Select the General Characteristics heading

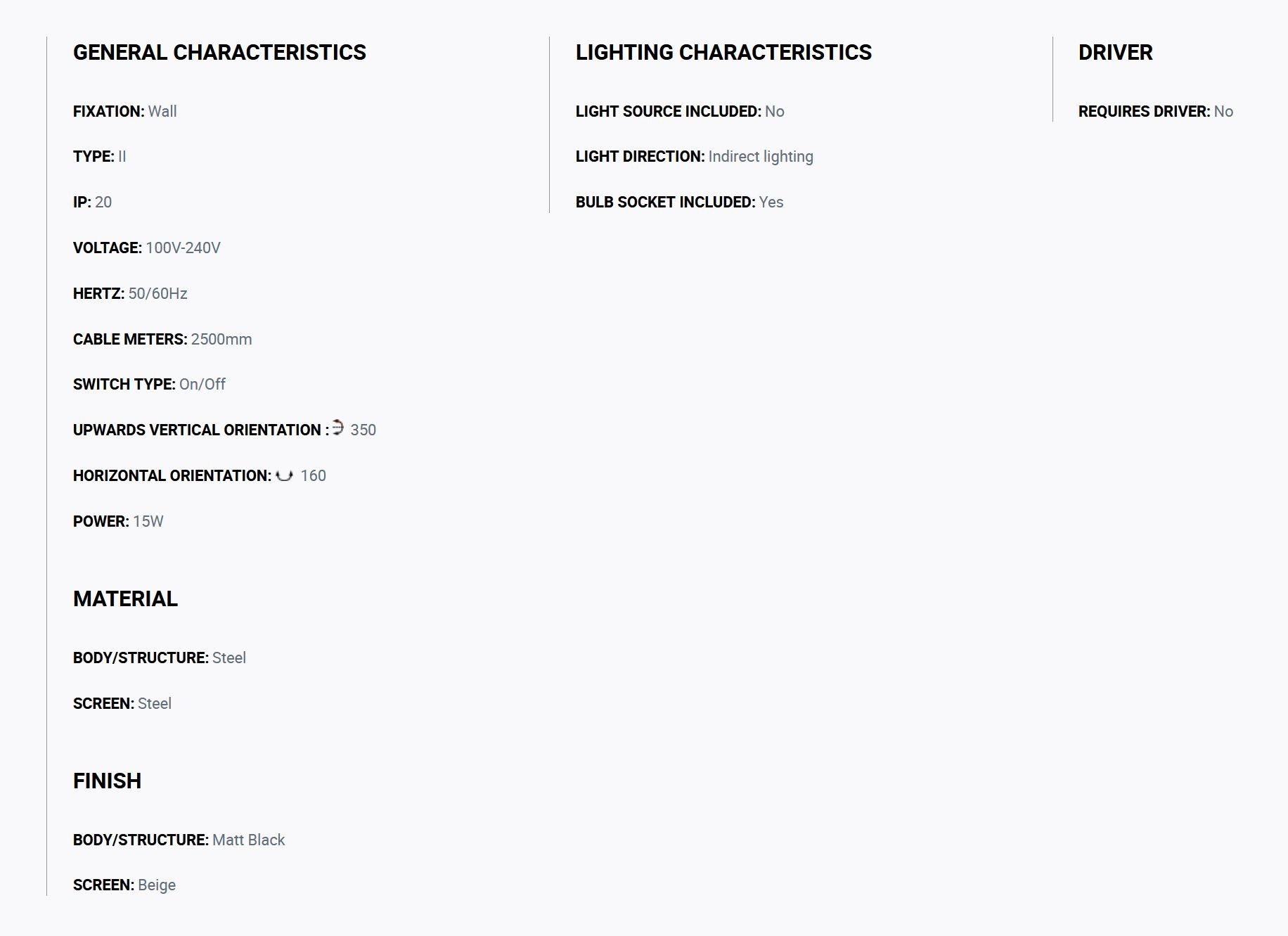click(219, 52)
